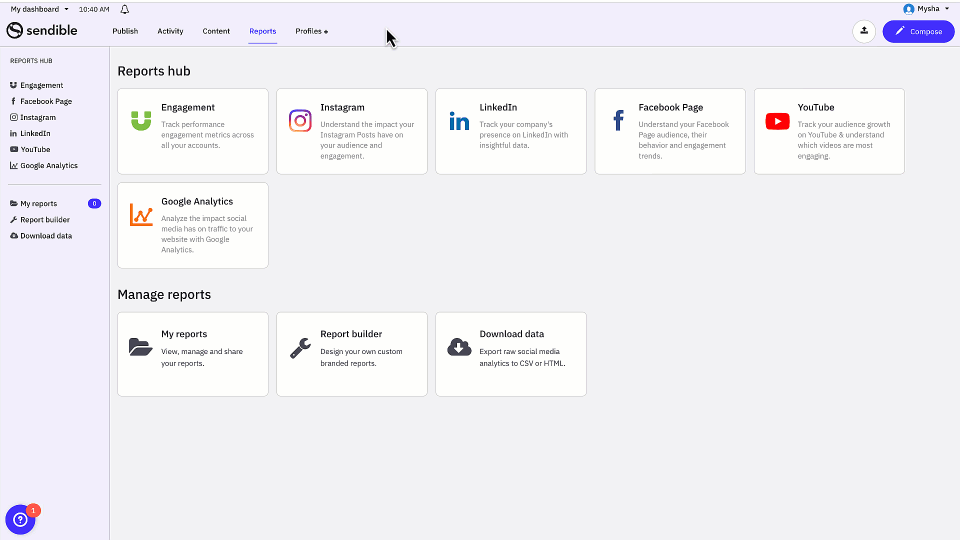Image resolution: width=960 pixels, height=540 pixels.
Task: Click sidebar LinkedIn icon
Action: point(13,133)
